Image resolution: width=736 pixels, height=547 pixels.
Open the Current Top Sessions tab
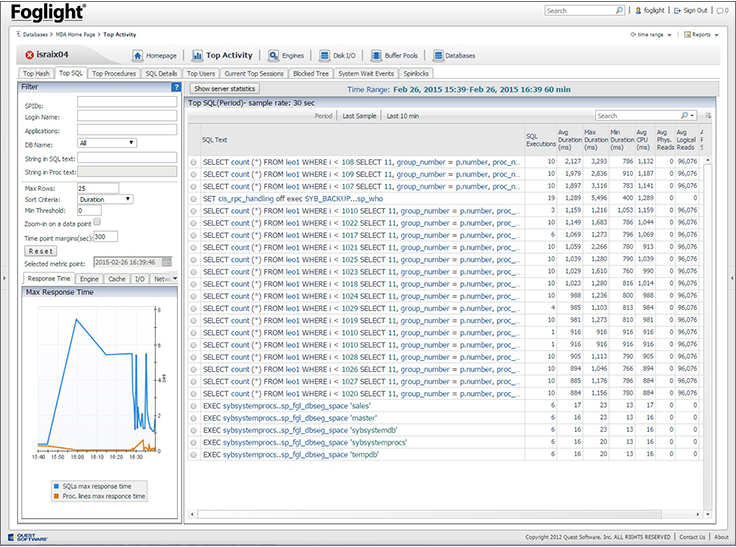[x=253, y=73]
